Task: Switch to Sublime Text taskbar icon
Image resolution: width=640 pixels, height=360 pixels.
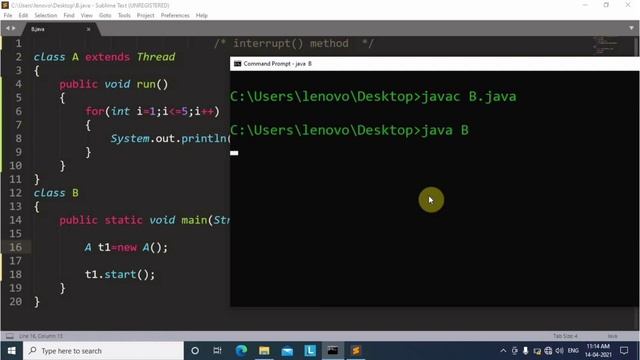Action: coord(356,351)
